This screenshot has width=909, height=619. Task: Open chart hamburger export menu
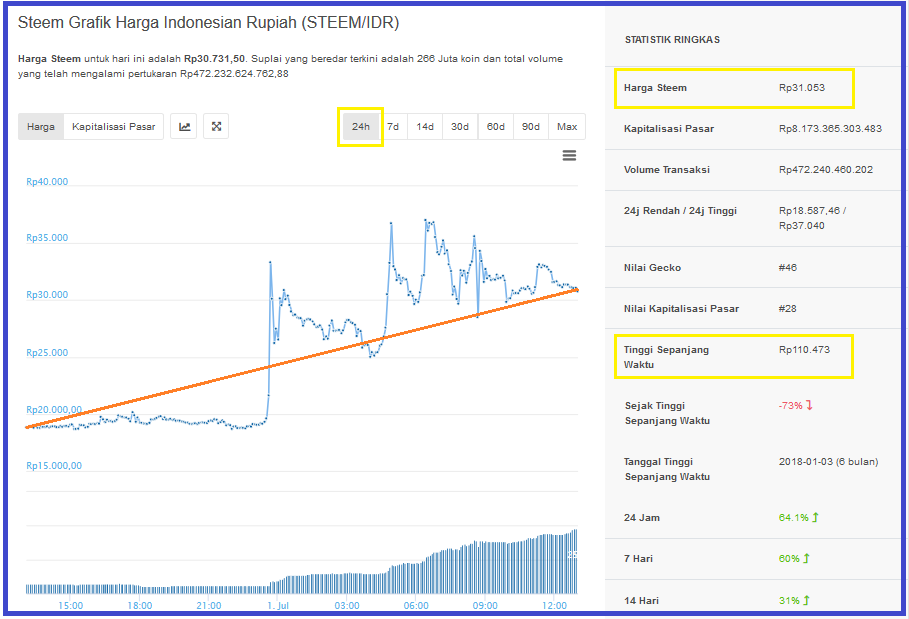[569, 155]
